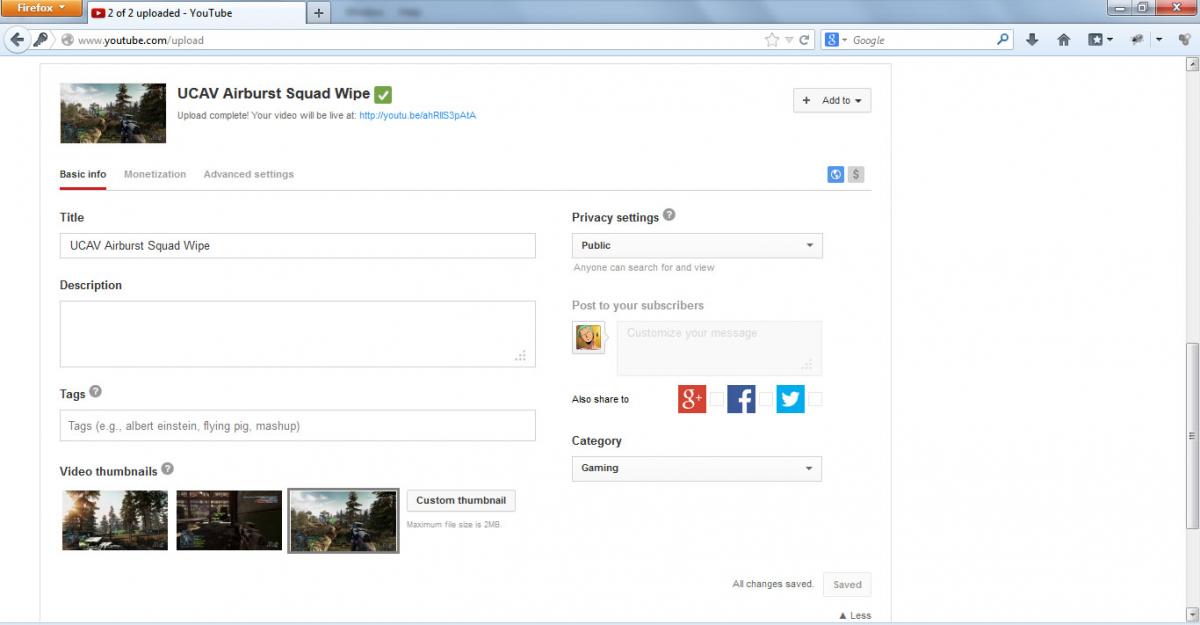
Task: Select the second dark interior thumbnail
Action: (229, 520)
